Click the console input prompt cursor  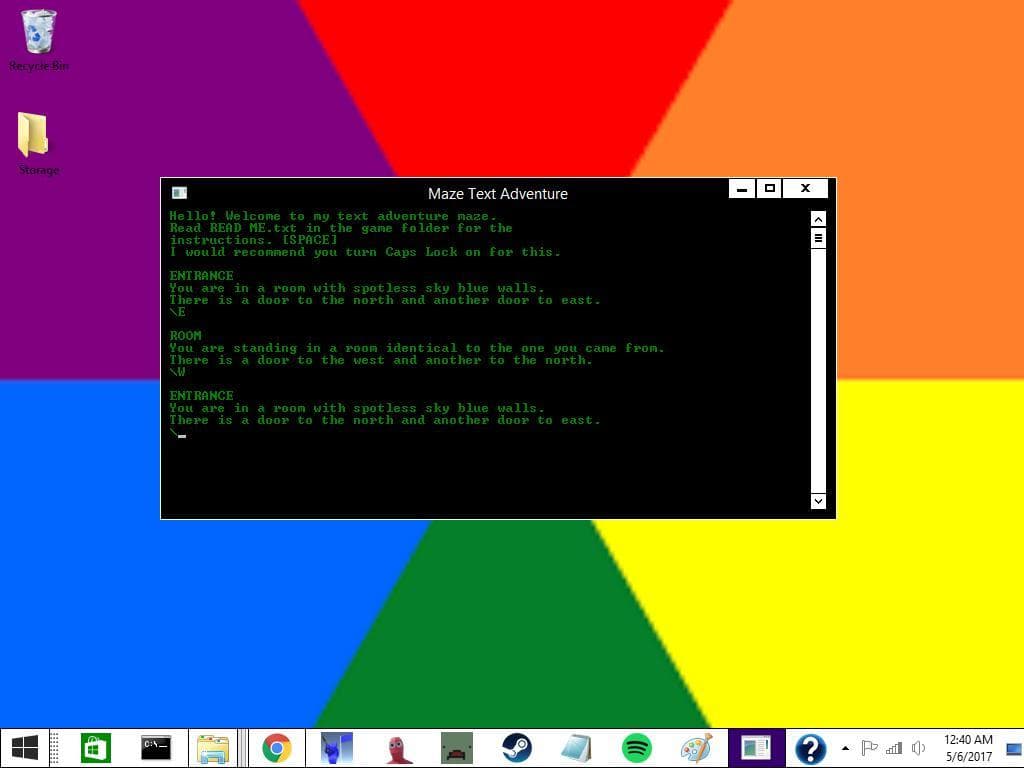tap(182, 436)
